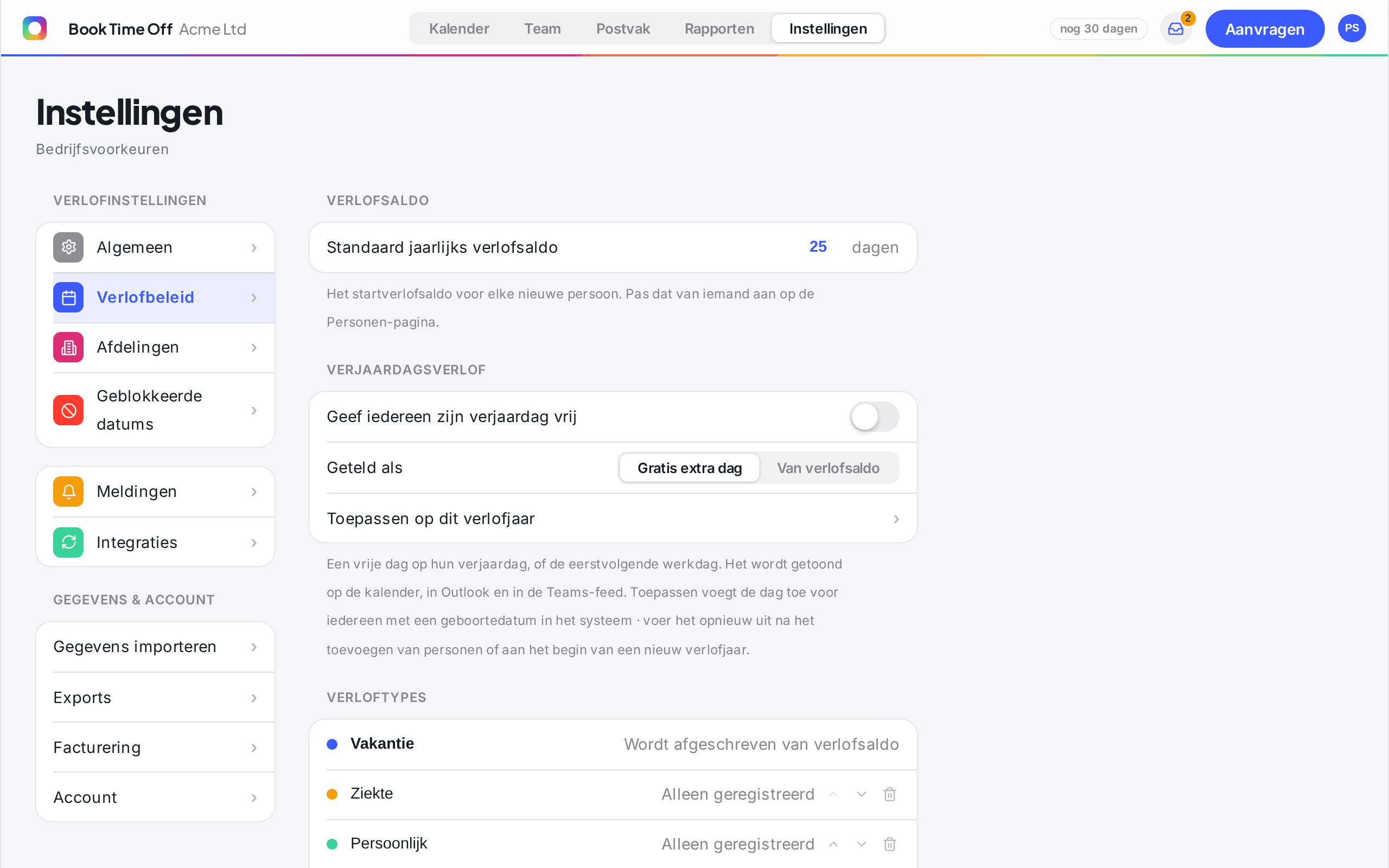Delete the Ziekte leave type
Image resolution: width=1389 pixels, height=868 pixels.
tap(890, 794)
